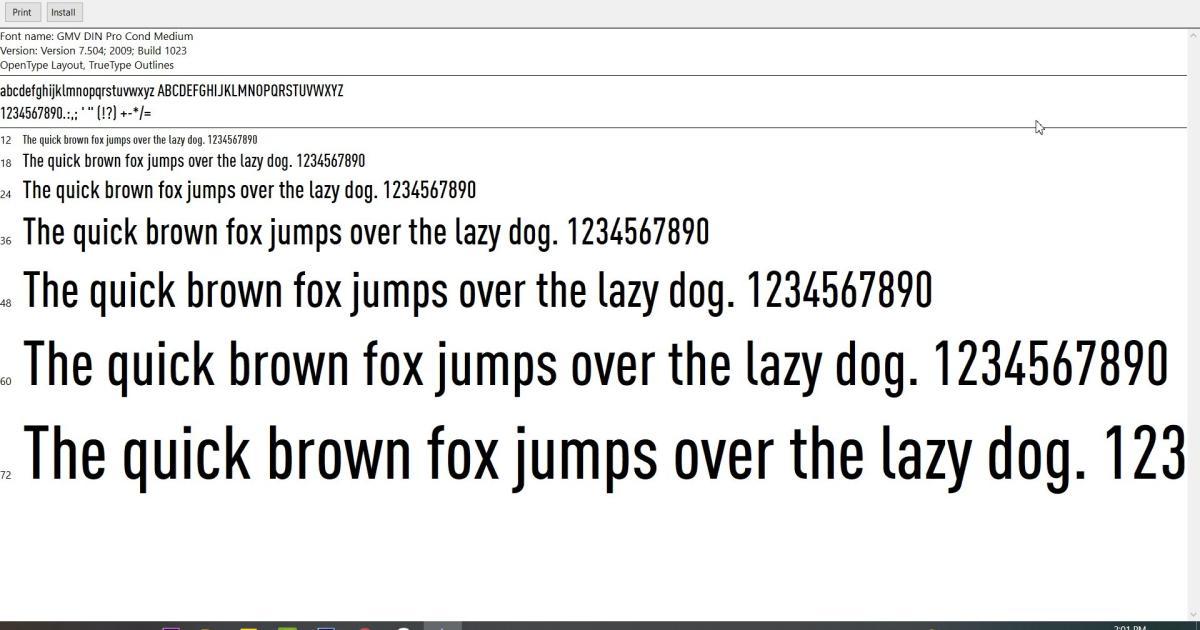Click the version line showing Build 1023
The image size is (1200, 630).
tap(92, 50)
